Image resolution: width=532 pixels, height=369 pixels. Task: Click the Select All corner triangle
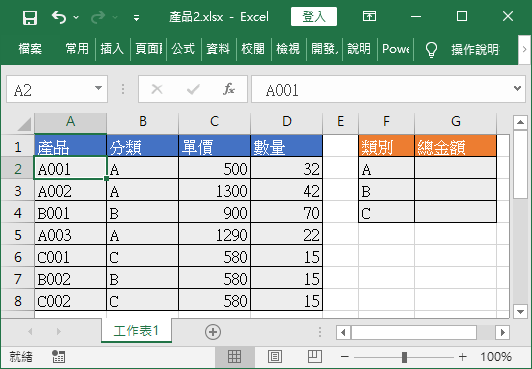coord(24,124)
